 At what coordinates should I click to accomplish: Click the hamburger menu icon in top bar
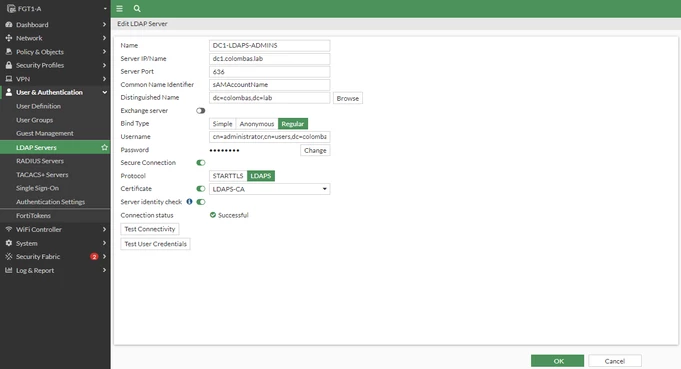tap(119, 8)
